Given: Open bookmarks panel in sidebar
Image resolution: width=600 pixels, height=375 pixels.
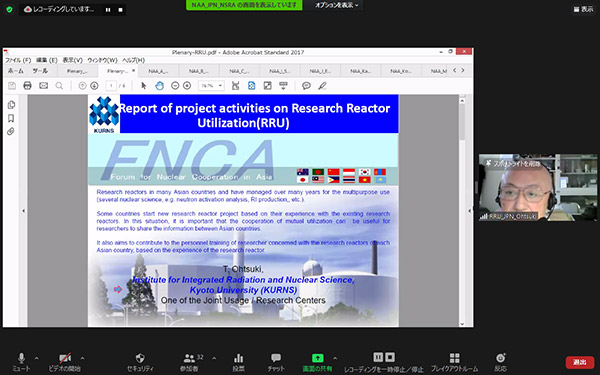Looking at the screenshot, I should coord(11,118).
